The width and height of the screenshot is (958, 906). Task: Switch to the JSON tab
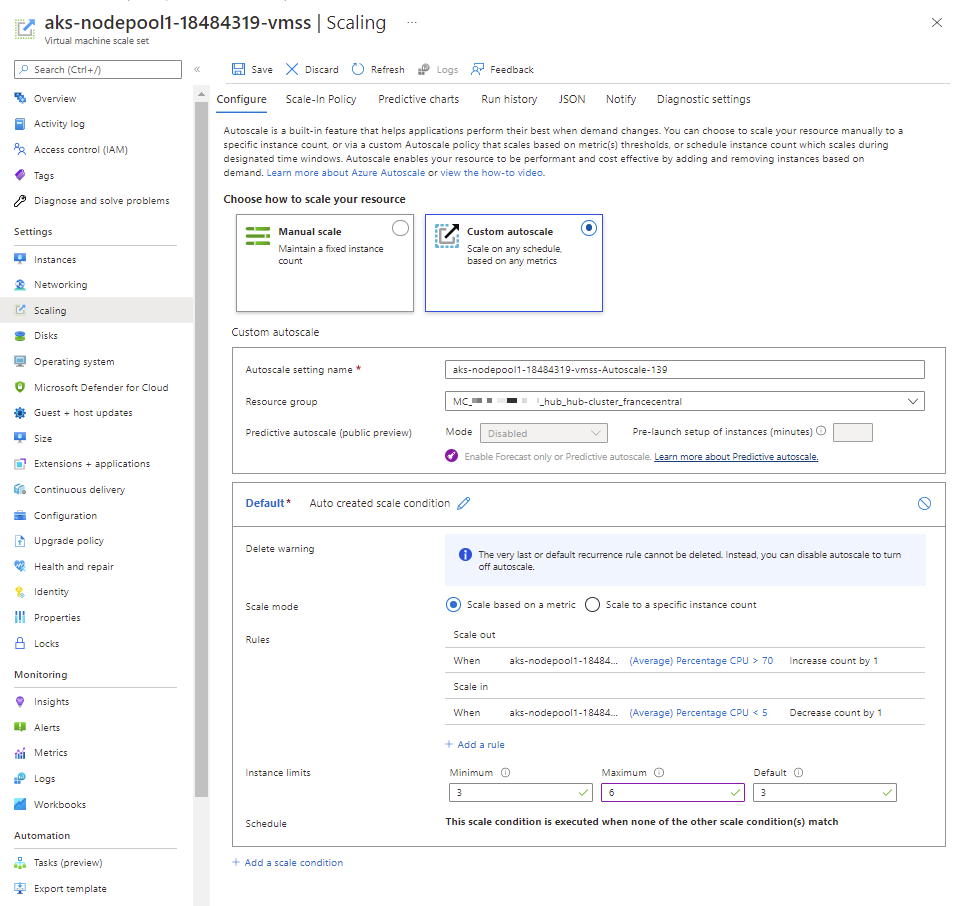tap(572, 99)
